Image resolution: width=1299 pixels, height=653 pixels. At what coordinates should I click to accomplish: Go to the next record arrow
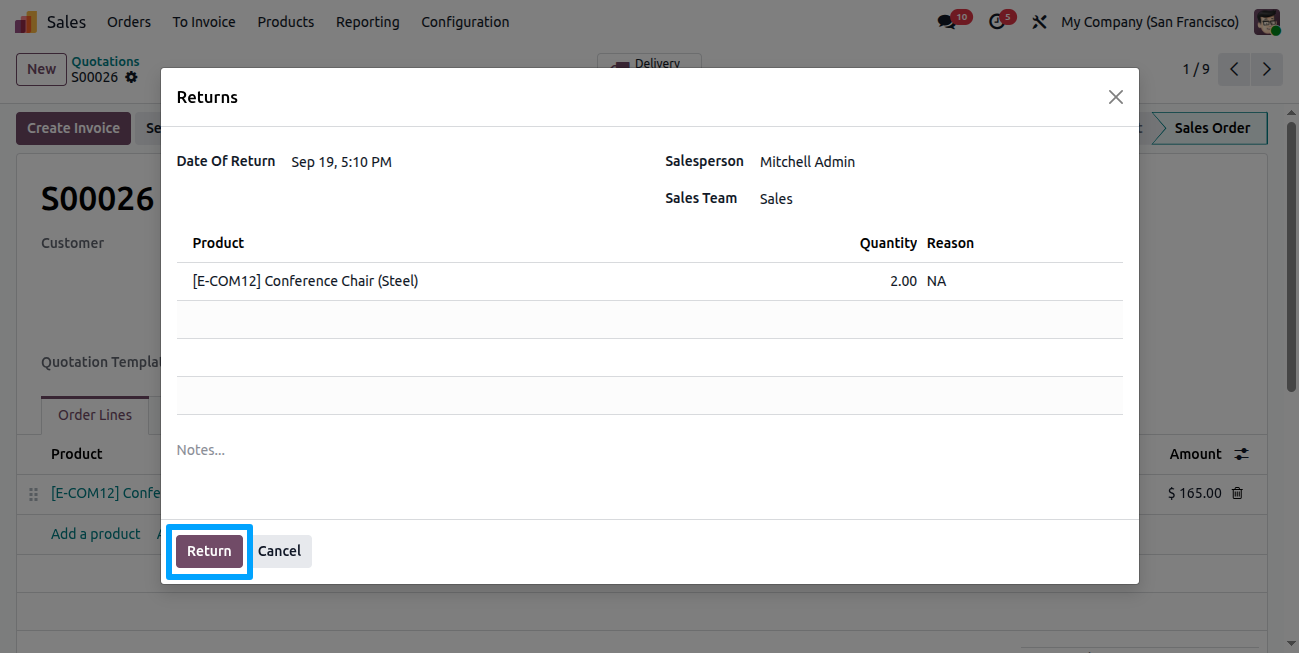click(1267, 69)
